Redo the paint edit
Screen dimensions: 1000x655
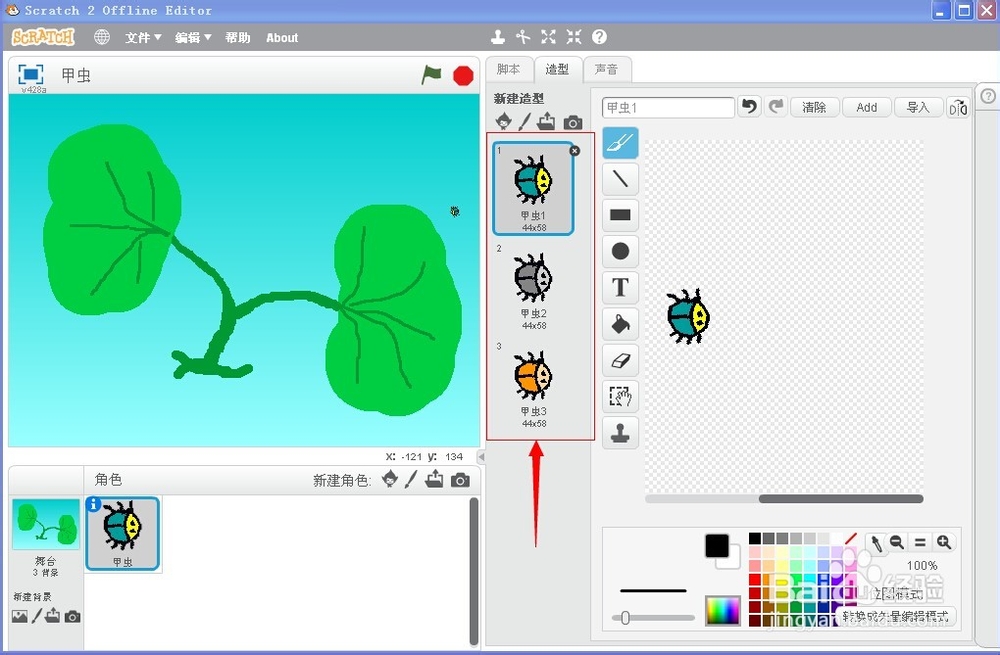click(x=776, y=107)
